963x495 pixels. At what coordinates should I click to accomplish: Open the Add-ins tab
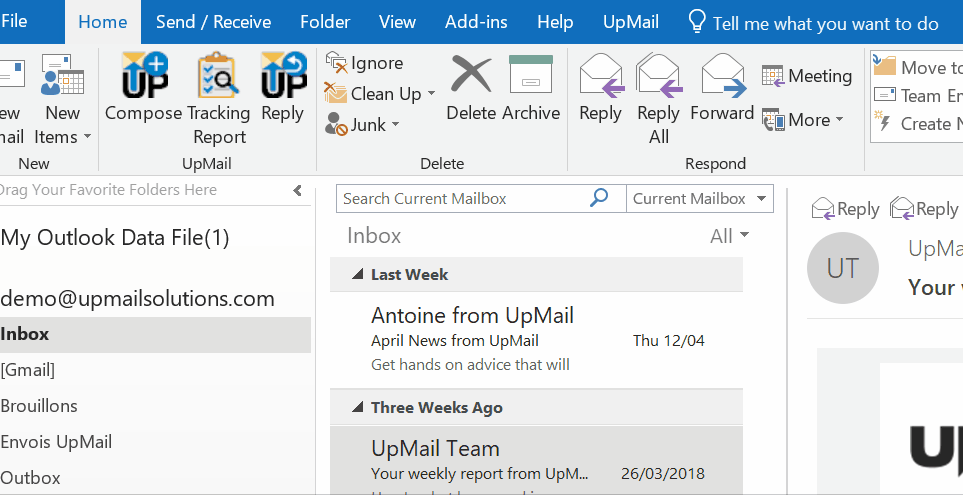point(476,22)
